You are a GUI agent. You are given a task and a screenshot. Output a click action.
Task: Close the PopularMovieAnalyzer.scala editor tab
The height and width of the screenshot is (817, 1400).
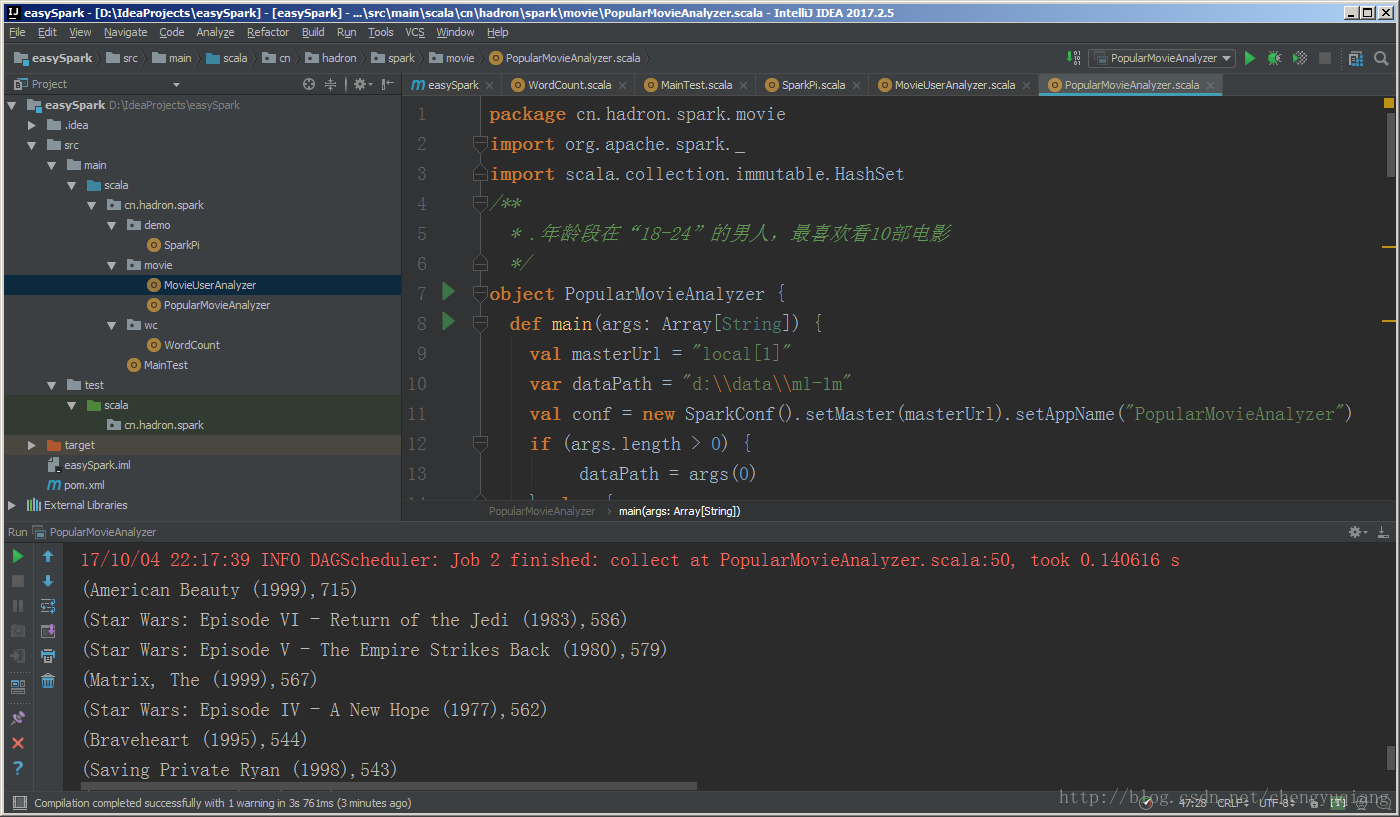1210,86
